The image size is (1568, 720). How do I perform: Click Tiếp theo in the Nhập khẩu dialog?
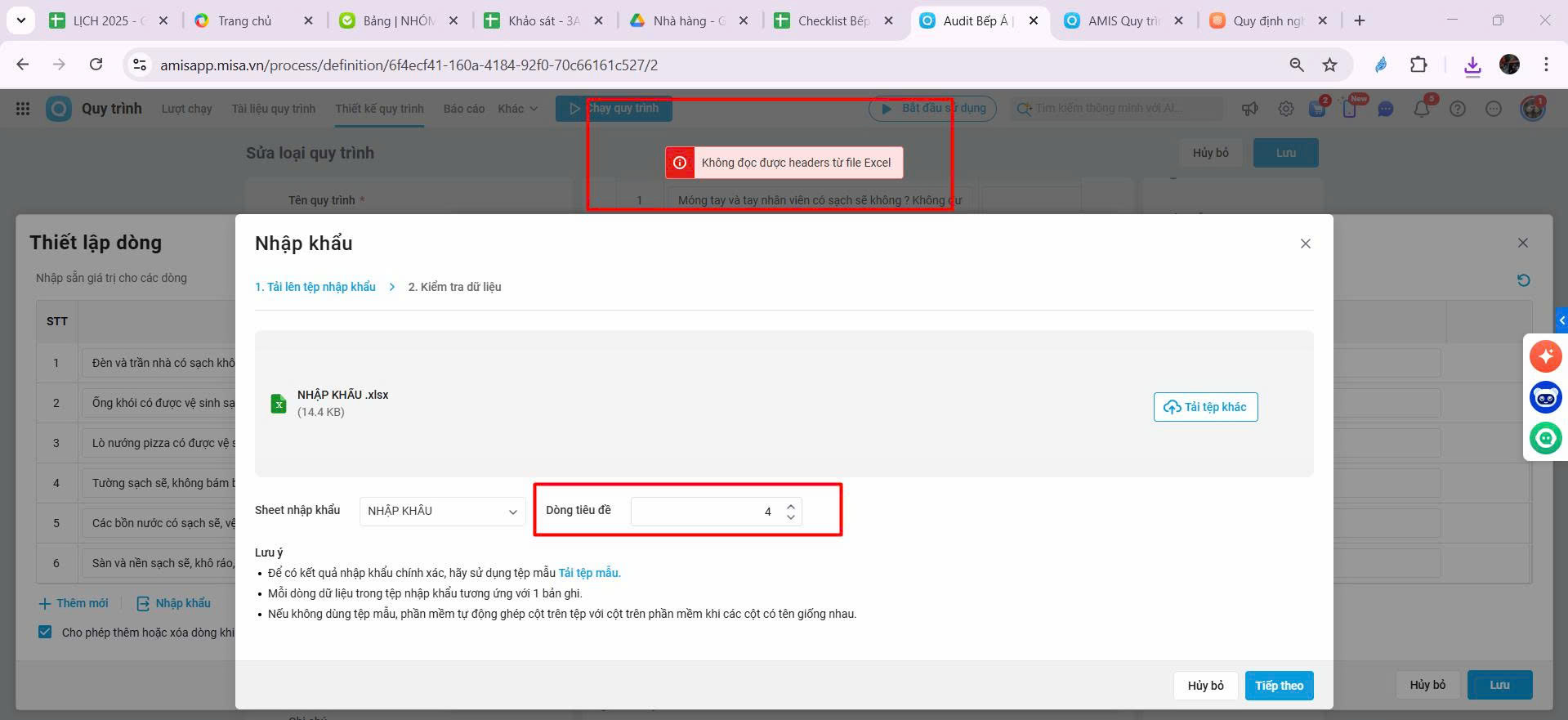[x=1280, y=686]
